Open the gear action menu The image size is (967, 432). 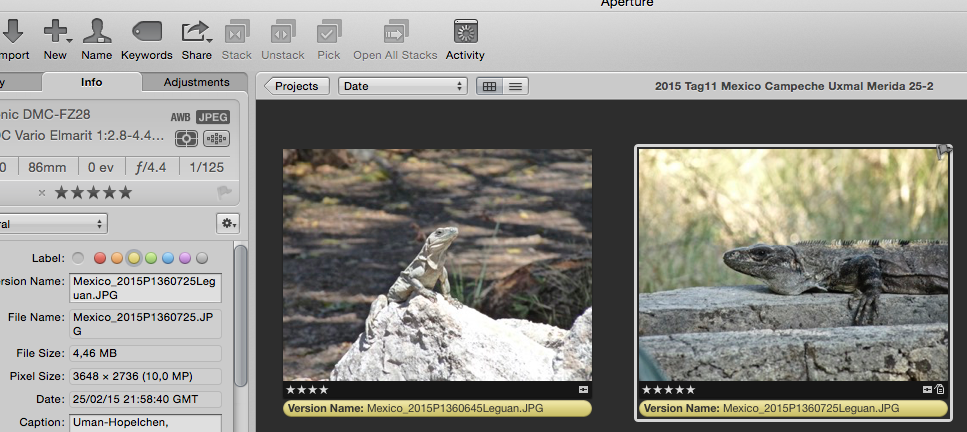point(228,223)
